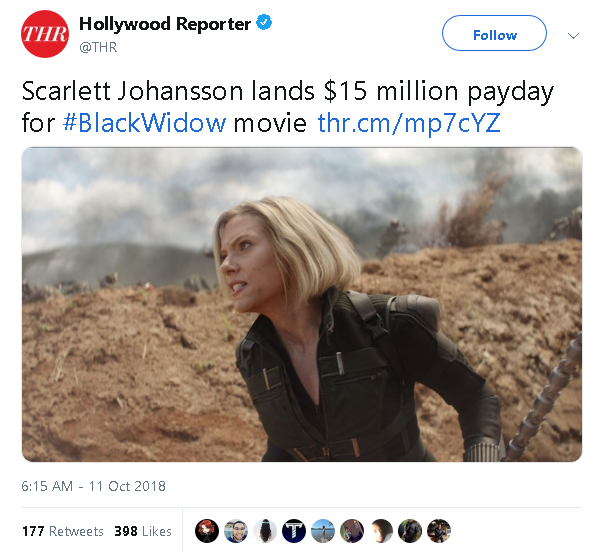Click the blue verified checkmark badge
Viewport: 607px width, 552px height.
[x=264, y=23]
